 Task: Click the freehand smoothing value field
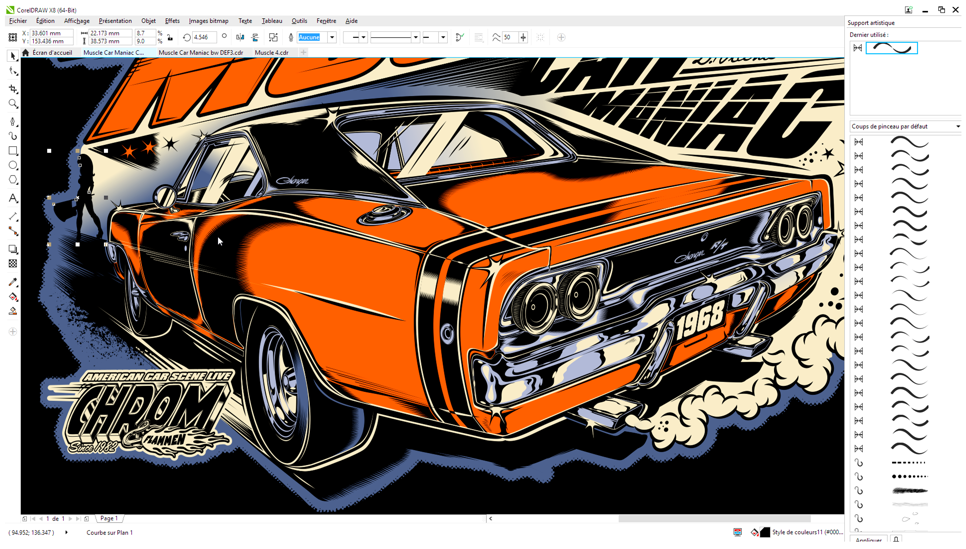(x=509, y=38)
